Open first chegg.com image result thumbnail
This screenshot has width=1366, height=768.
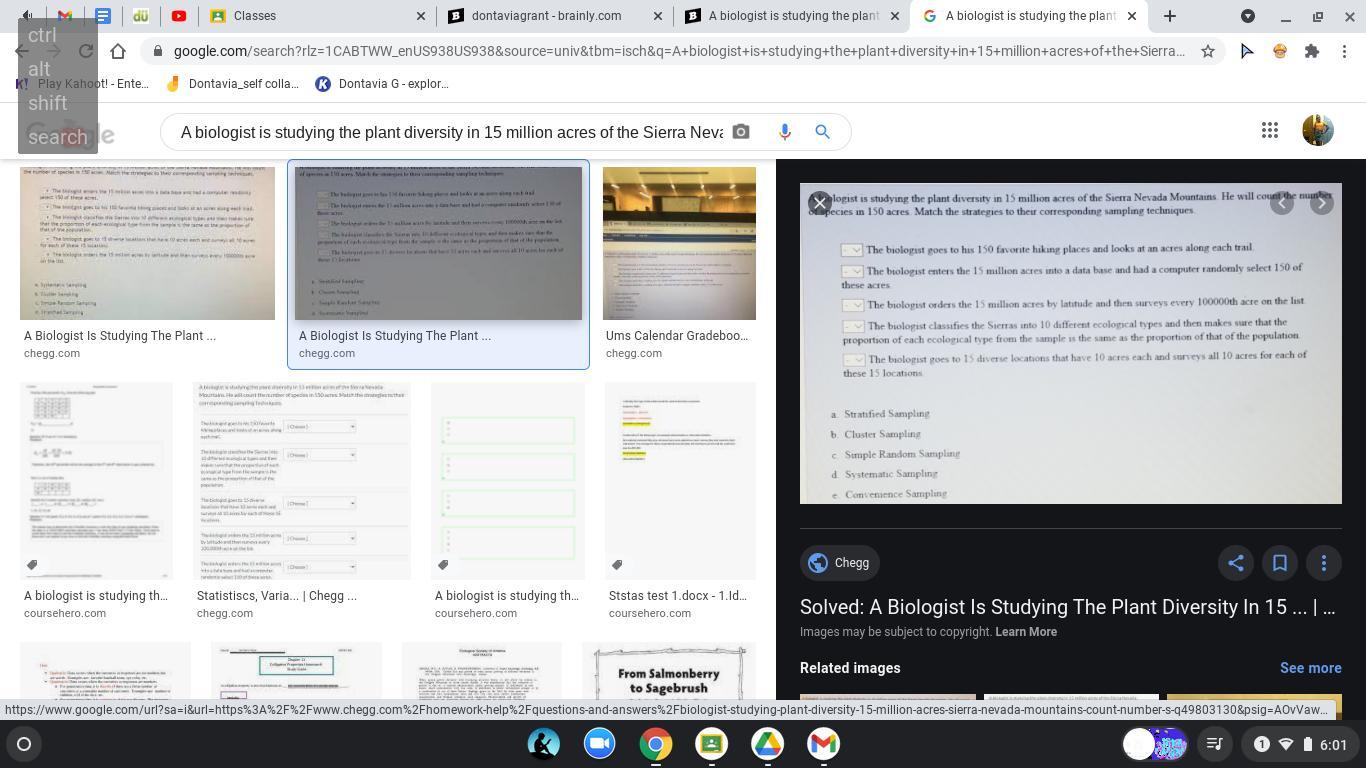tap(147, 243)
